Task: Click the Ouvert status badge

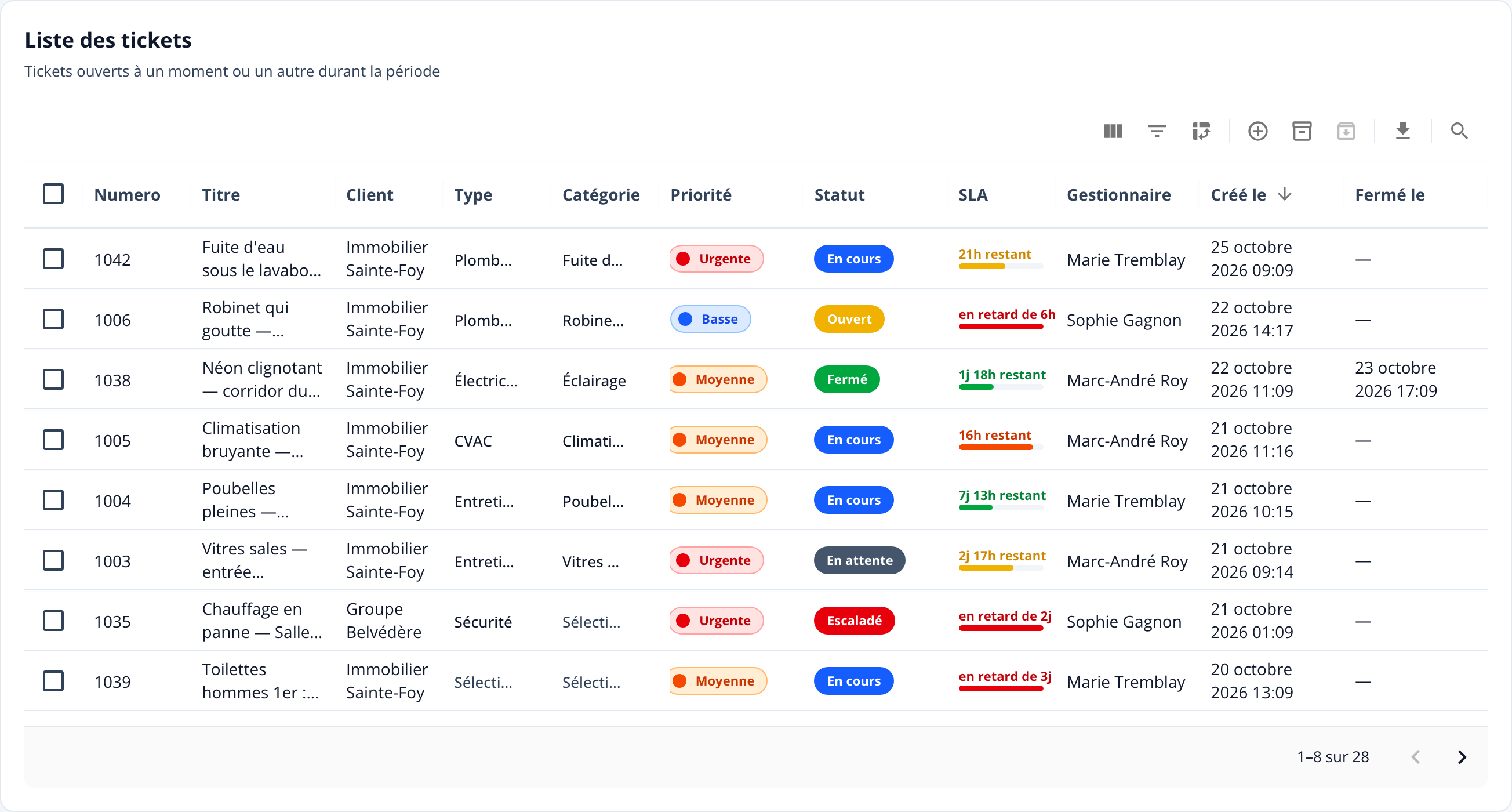Action: [849, 320]
